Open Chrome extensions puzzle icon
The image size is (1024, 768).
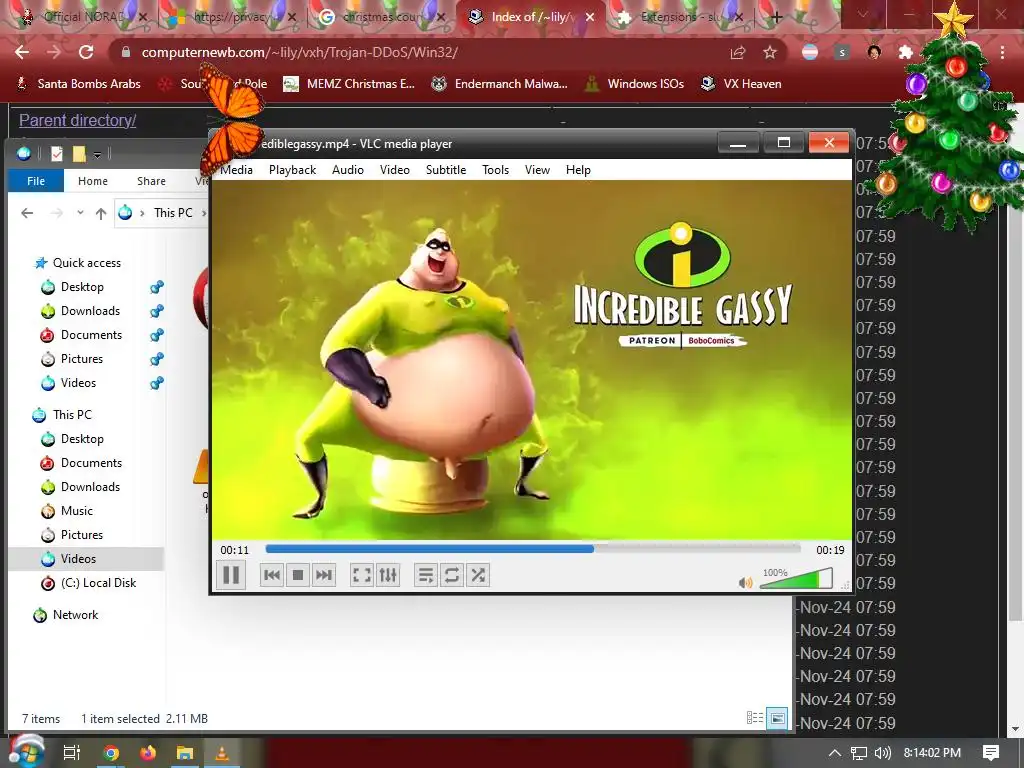905,52
